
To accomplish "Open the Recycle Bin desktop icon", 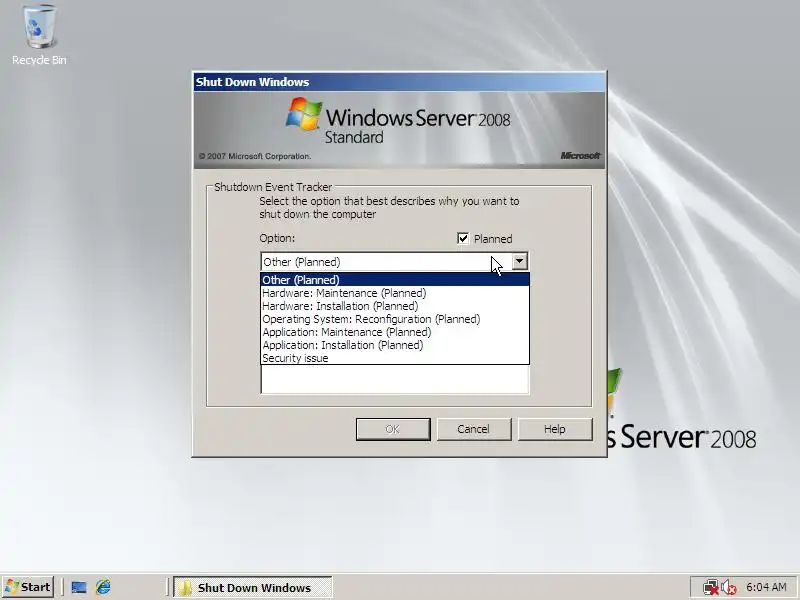I will [39, 35].
